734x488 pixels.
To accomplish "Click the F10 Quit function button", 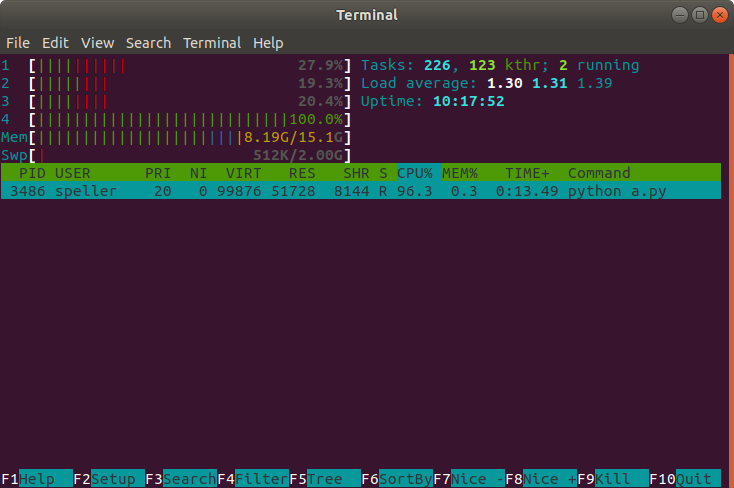I will click(x=685, y=479).
